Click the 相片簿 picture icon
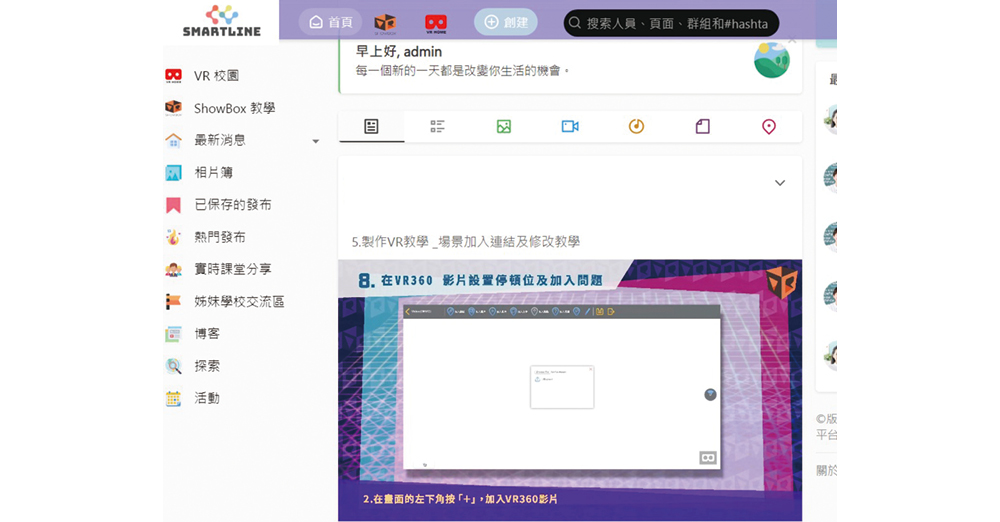Image resolution: width=1000 pixels, height=522 pixels. [173, 173]
